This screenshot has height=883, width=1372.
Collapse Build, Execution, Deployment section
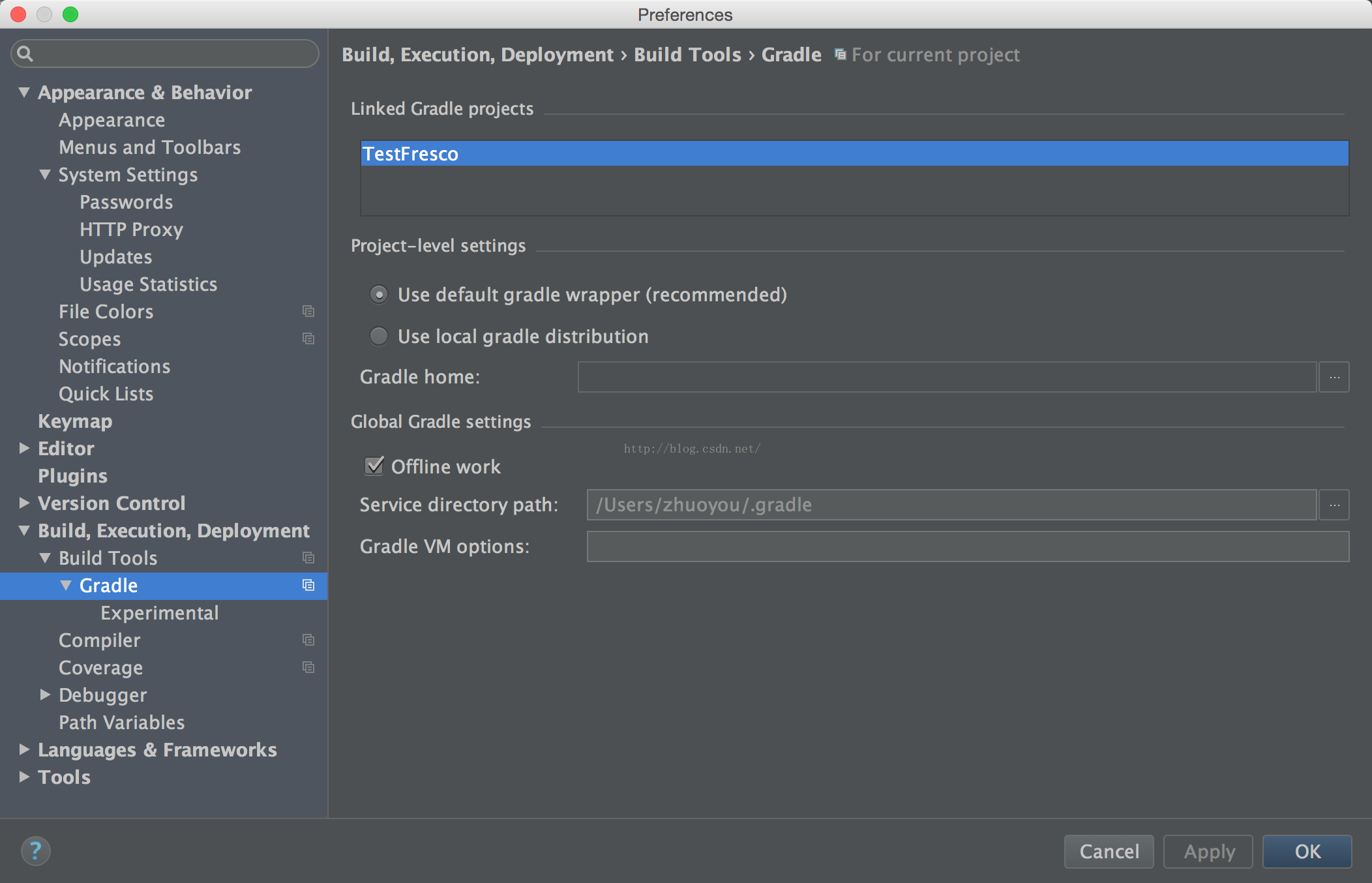[x=24, y=530]
